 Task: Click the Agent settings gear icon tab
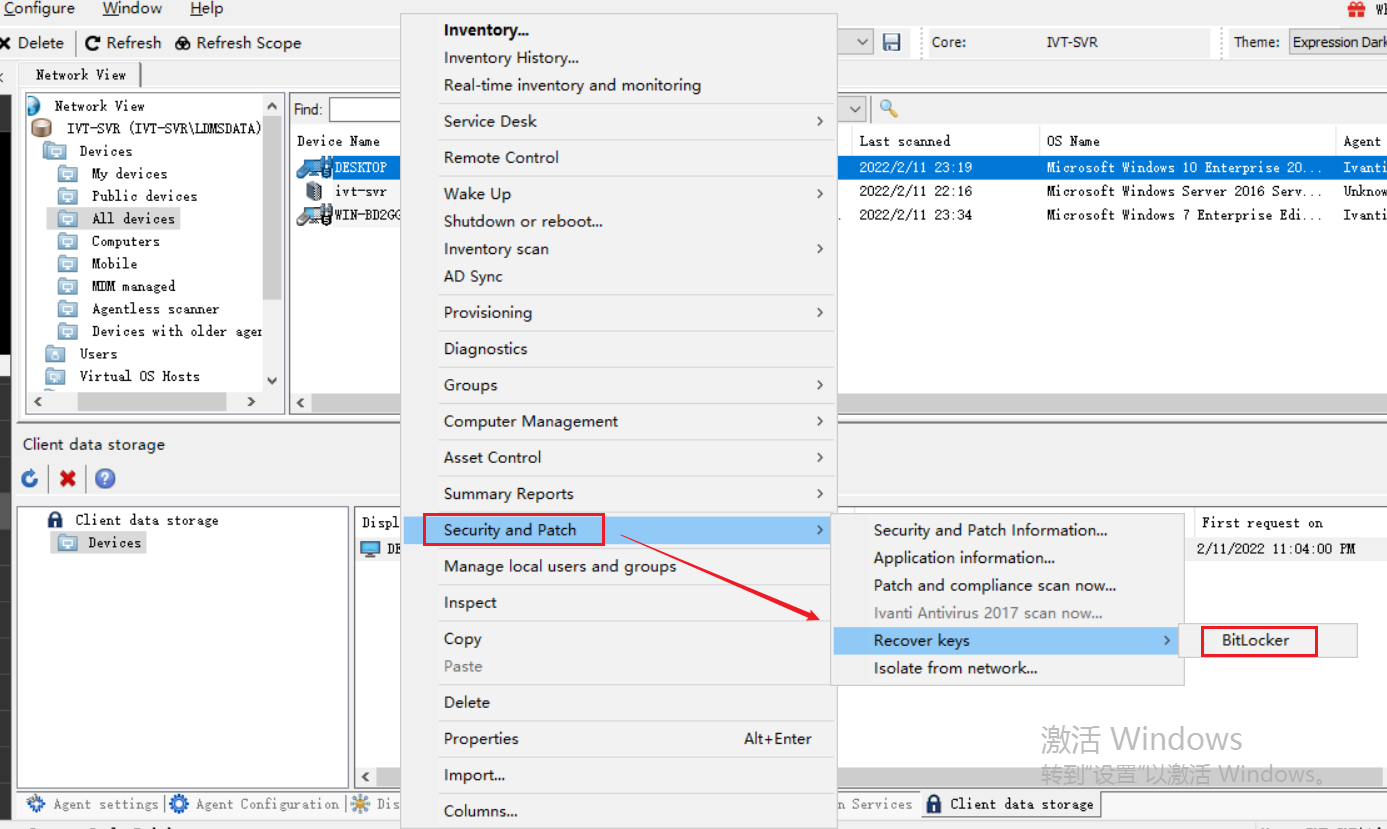(36, 804)
